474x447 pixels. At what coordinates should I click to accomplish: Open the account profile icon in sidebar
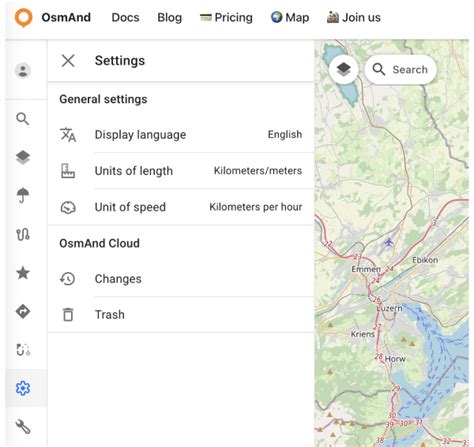click(x=23, y=71)
